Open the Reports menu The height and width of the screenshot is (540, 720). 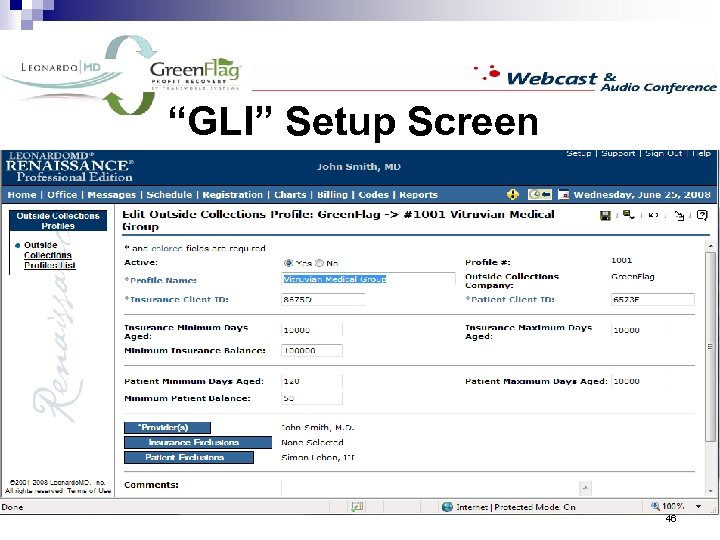(418, 195)
